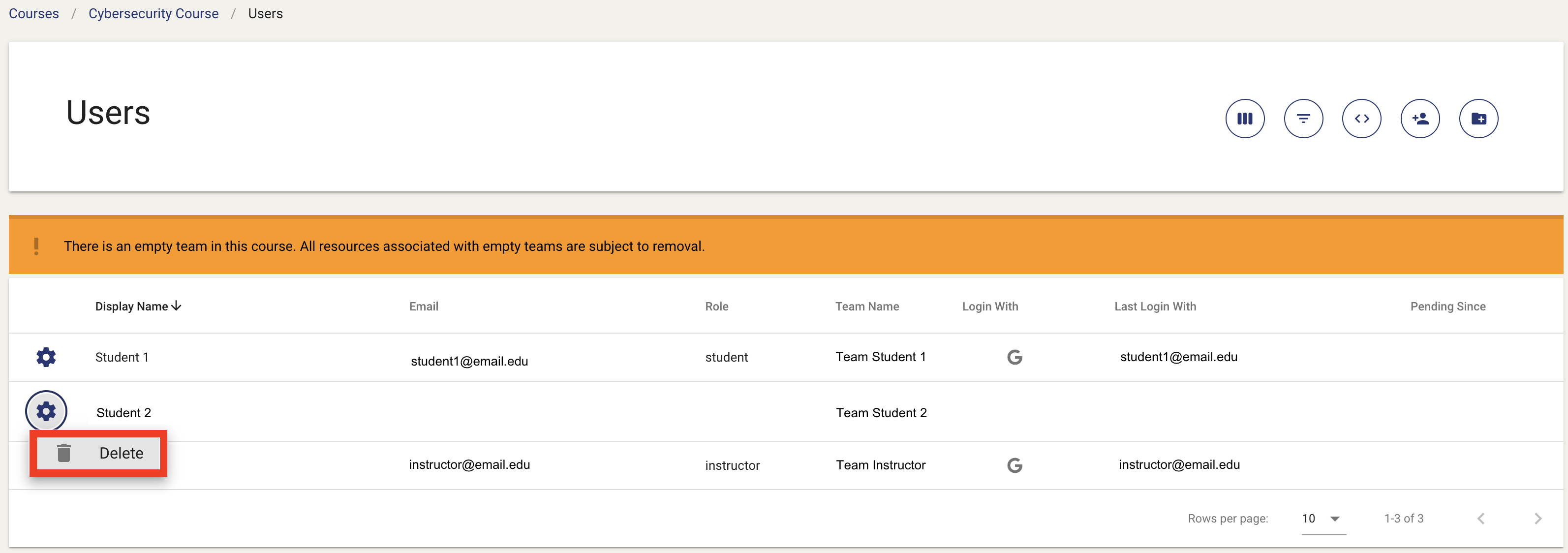Open gear settings for Student 1
1568x553 pixels.
46,357
